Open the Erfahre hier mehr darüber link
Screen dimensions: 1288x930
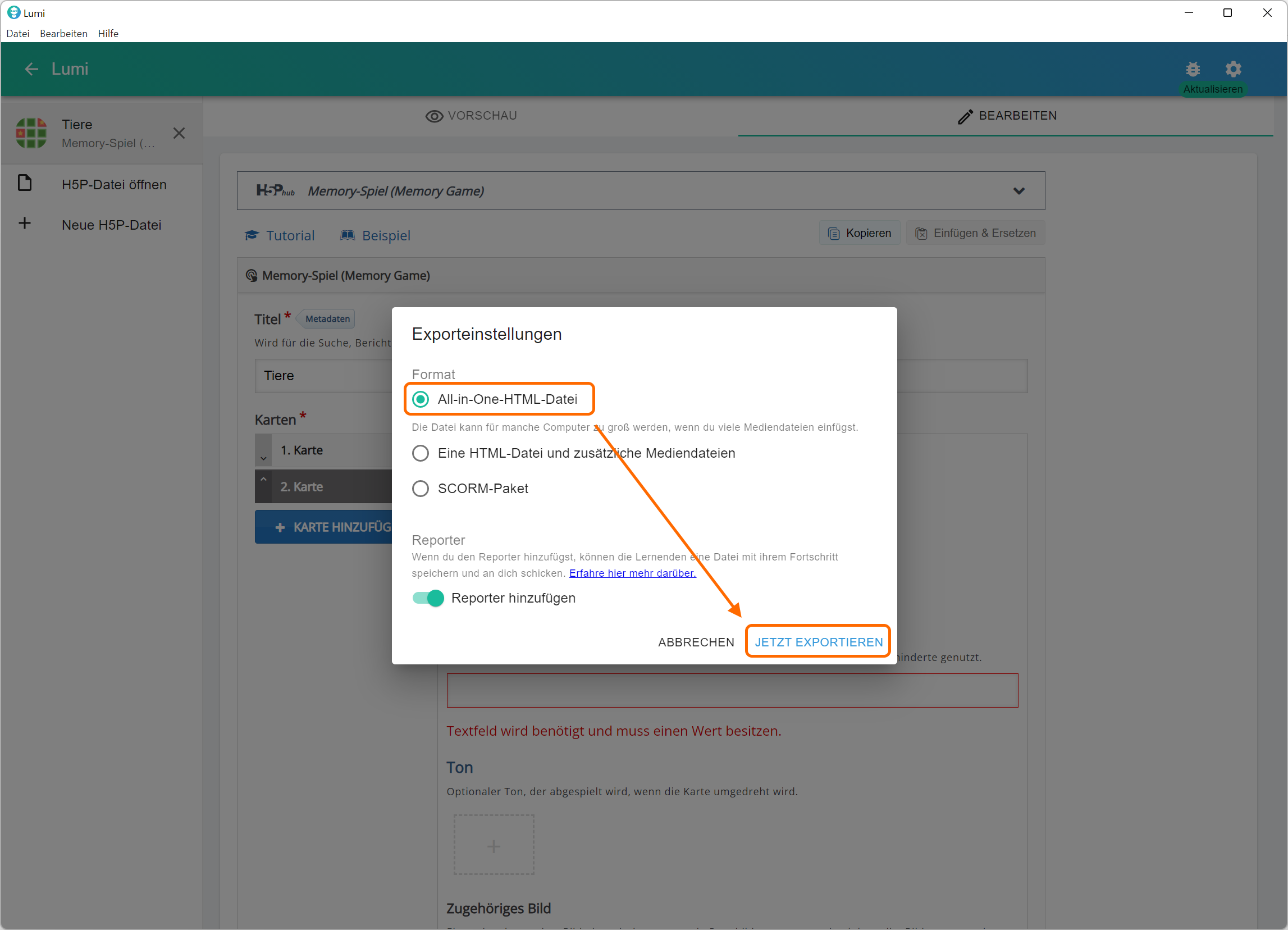(x=632, y=573)
